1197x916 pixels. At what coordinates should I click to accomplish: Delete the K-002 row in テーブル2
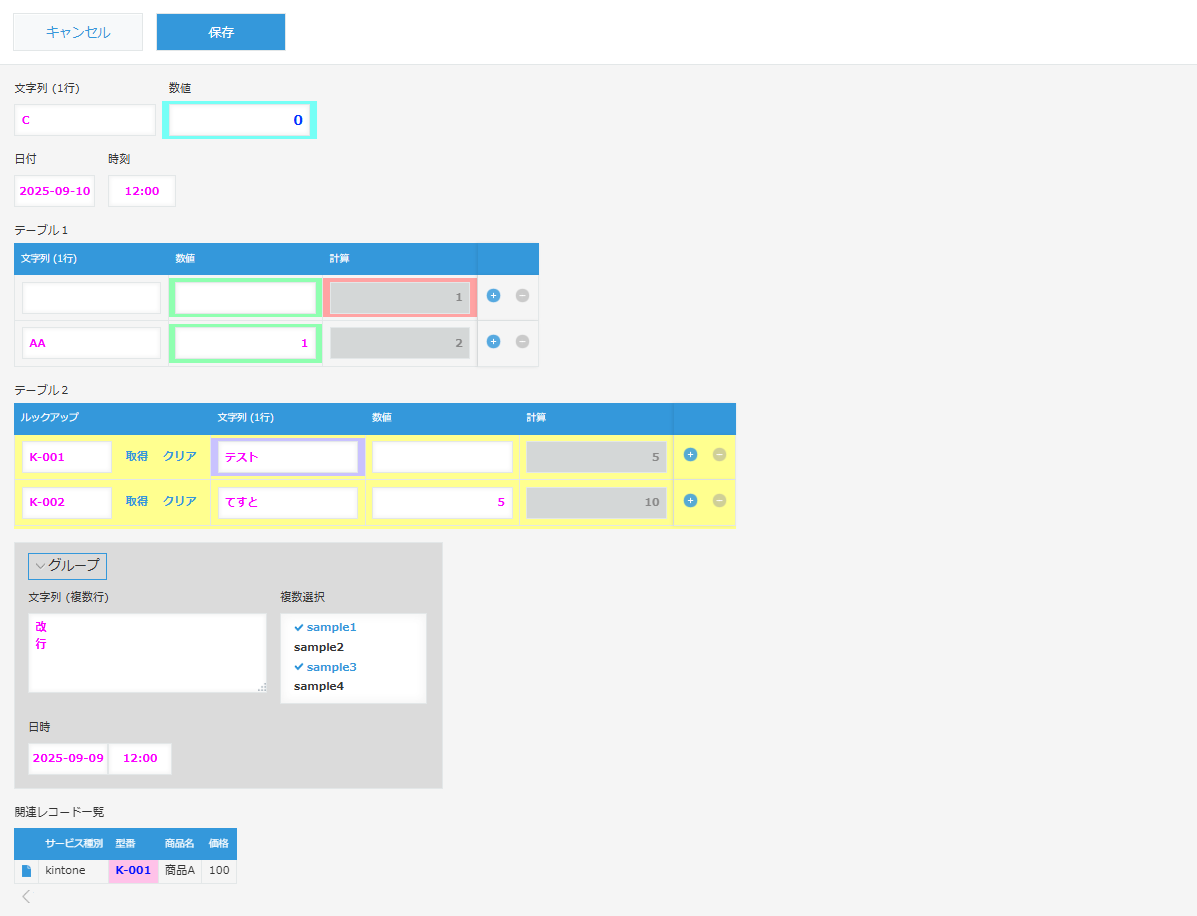719,501
